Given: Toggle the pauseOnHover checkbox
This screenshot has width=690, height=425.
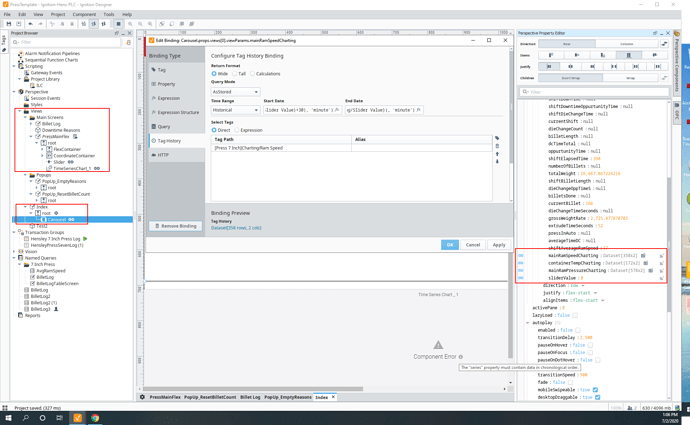Looking at the screenshot, I should [x=590, y=345].
